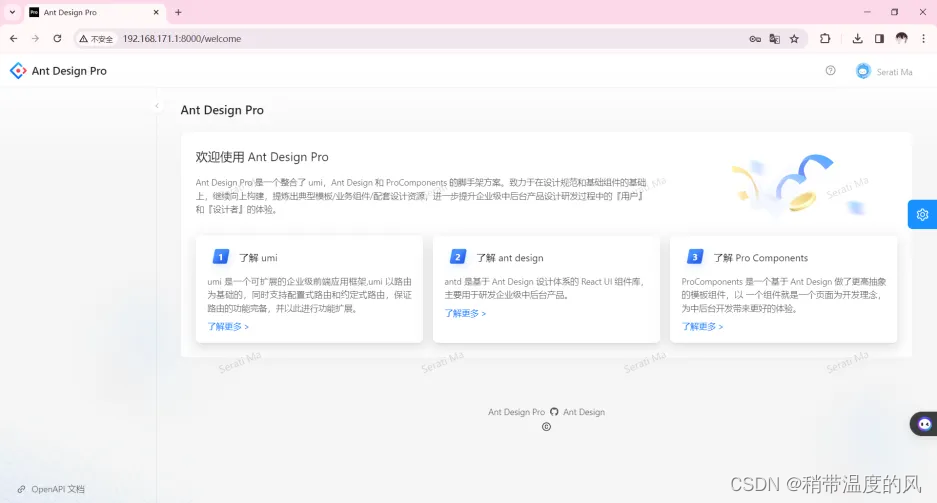Open the browser three-dot menu
937x503 pixels.
pos(923,38)
